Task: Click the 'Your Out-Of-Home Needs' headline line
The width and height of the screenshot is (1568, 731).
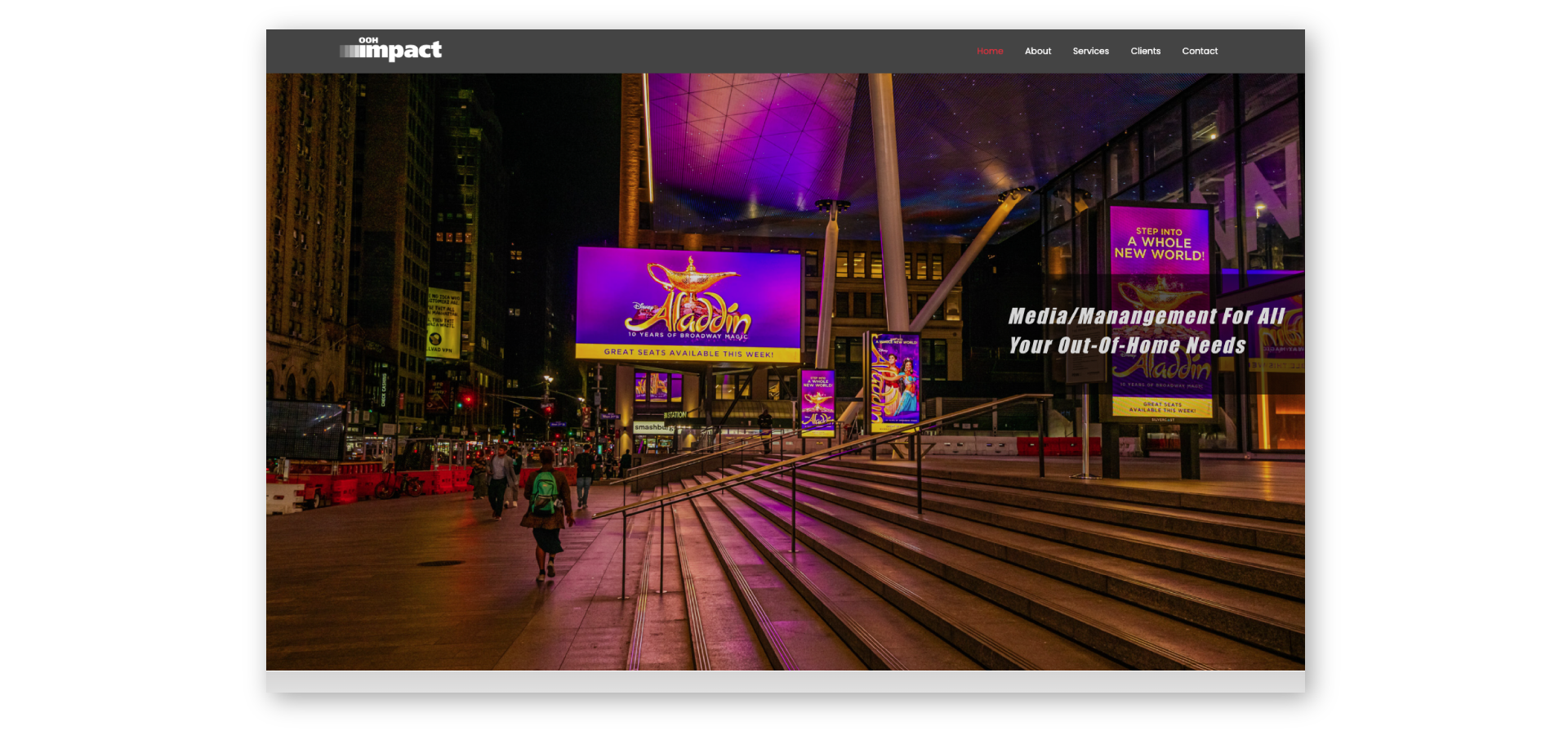Action: click(1127, 345)
